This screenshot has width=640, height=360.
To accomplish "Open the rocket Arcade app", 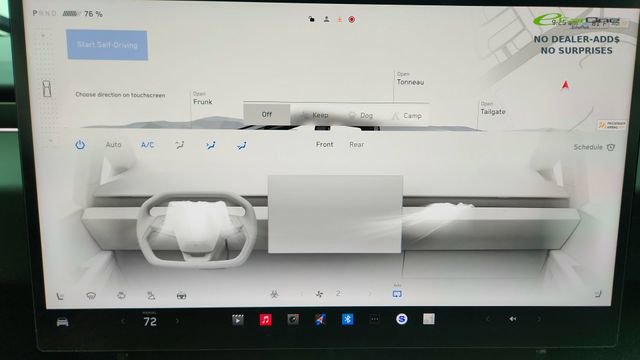I will coord(320,319).
